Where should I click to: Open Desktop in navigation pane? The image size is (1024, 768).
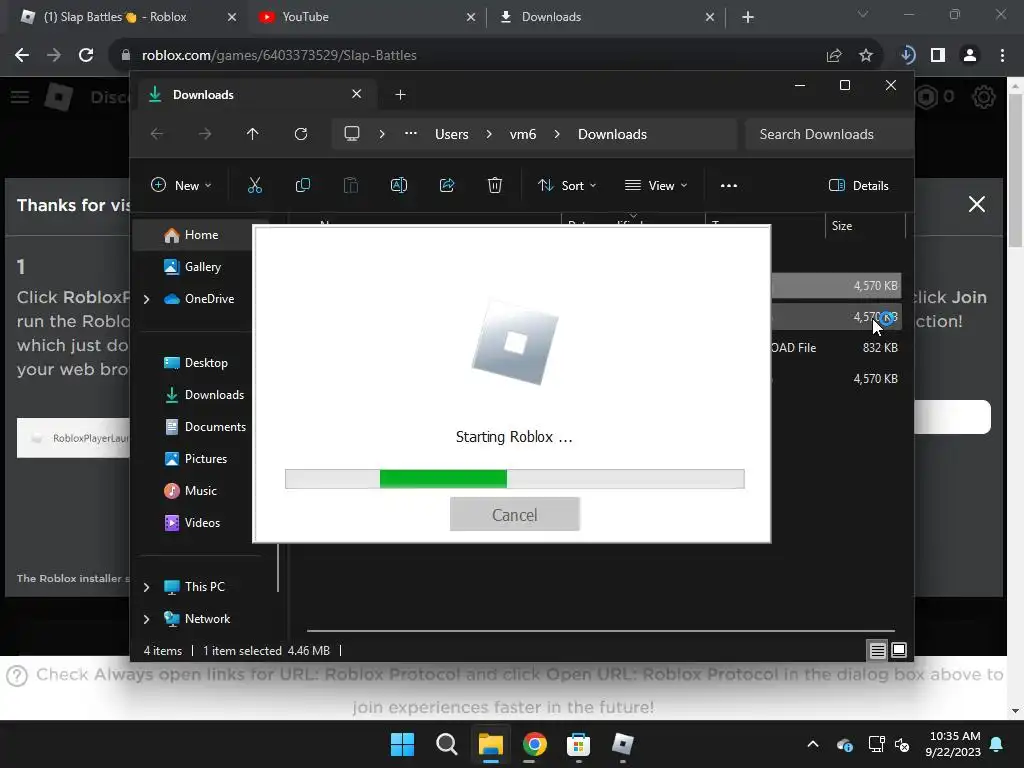pos(196,363)
